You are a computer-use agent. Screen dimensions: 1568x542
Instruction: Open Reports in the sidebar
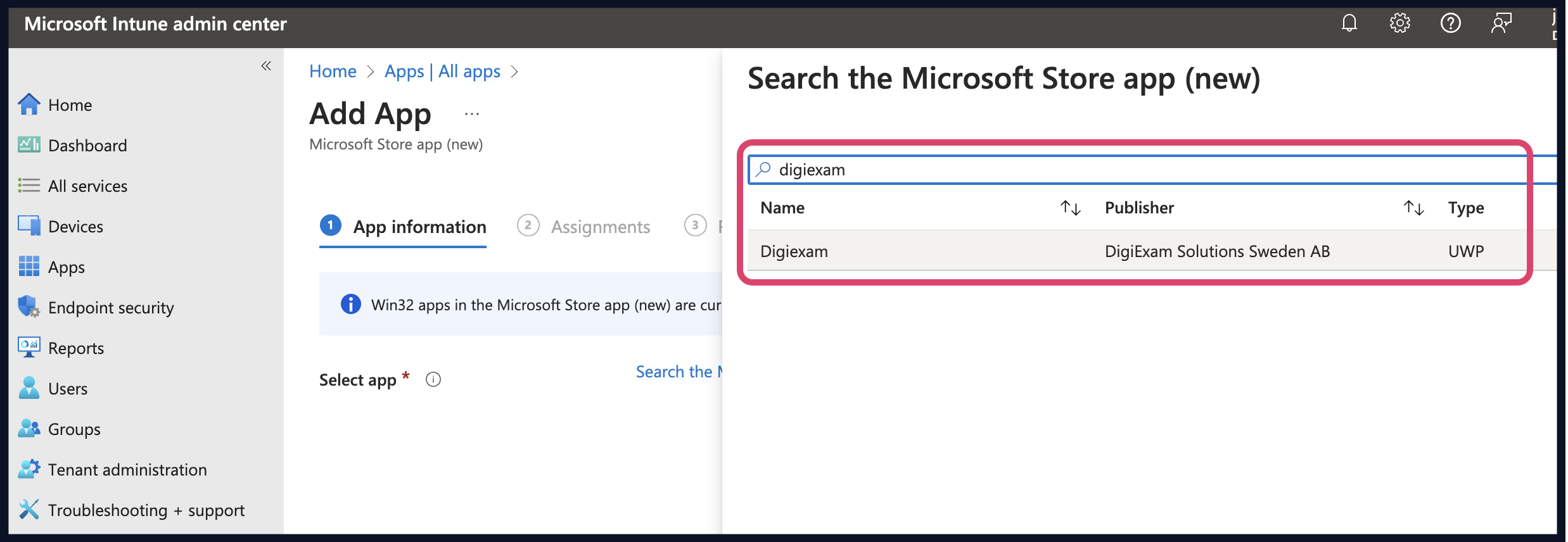point(76,348)
